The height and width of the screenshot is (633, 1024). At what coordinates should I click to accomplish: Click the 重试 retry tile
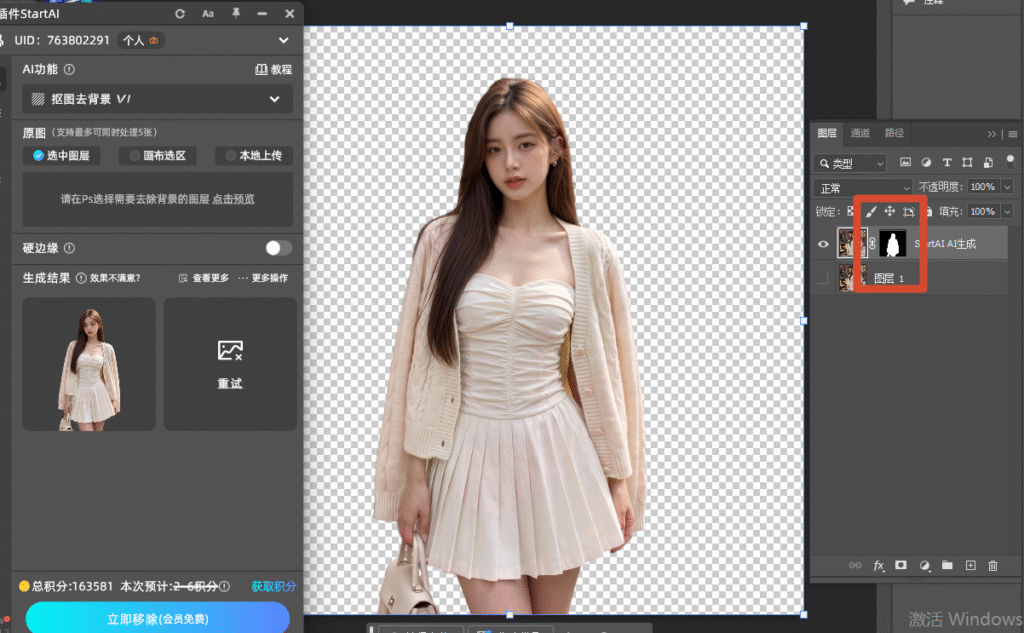[230, 364]
